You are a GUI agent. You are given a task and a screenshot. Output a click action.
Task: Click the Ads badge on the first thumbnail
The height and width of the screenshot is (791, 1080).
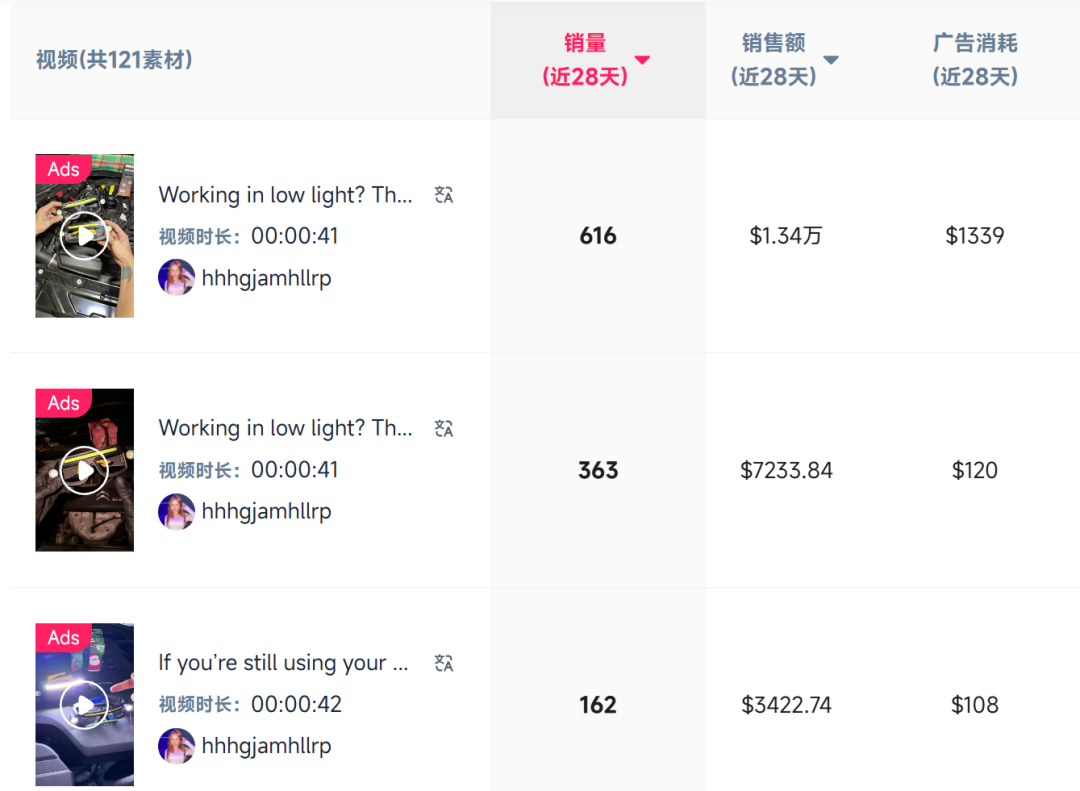[63, 169]
